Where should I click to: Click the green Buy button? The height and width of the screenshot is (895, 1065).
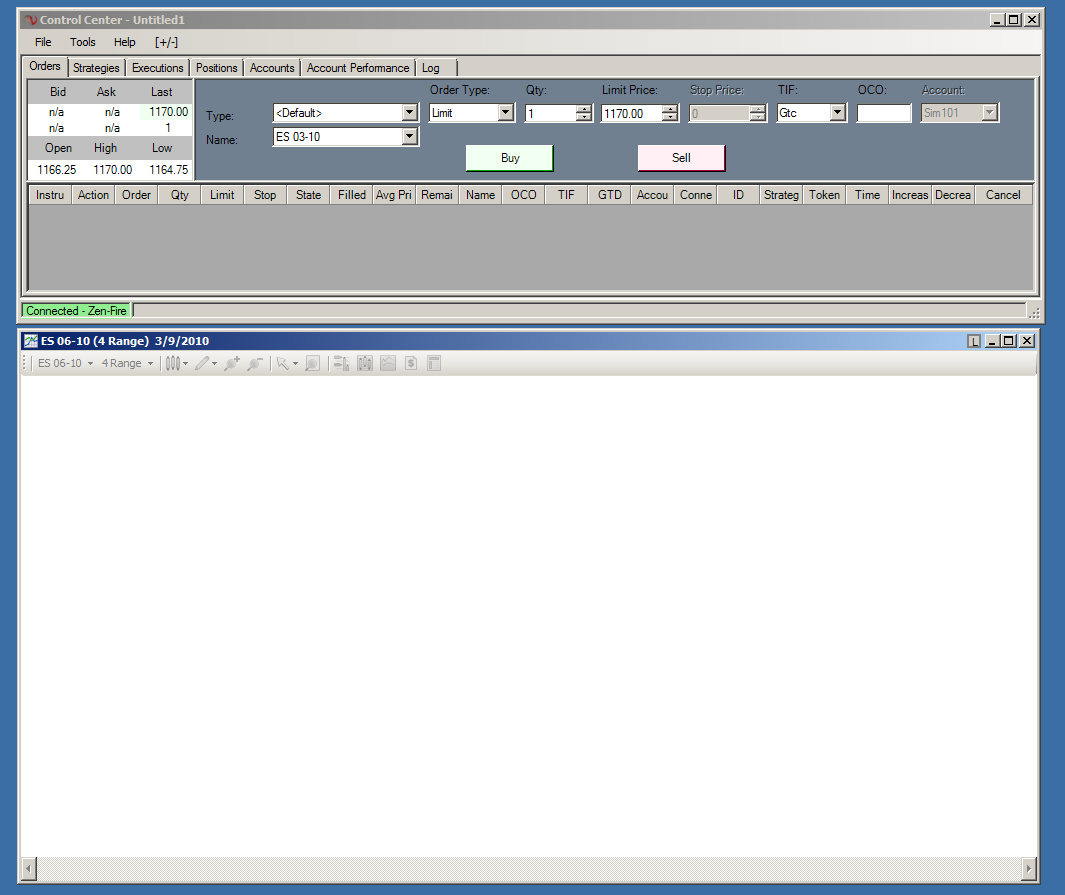click(509, 158)
